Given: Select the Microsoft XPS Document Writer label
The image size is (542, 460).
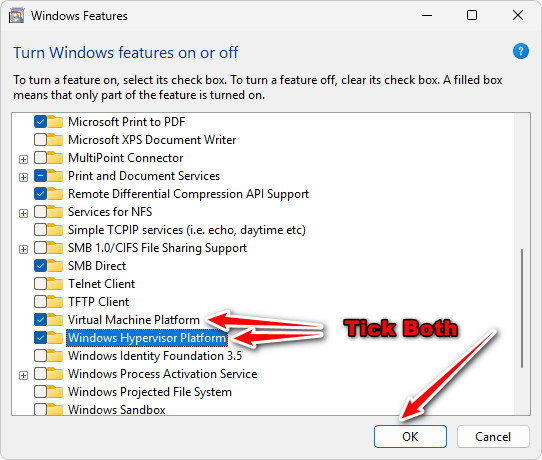Looking at the screenshot, I should pos(152,140).
